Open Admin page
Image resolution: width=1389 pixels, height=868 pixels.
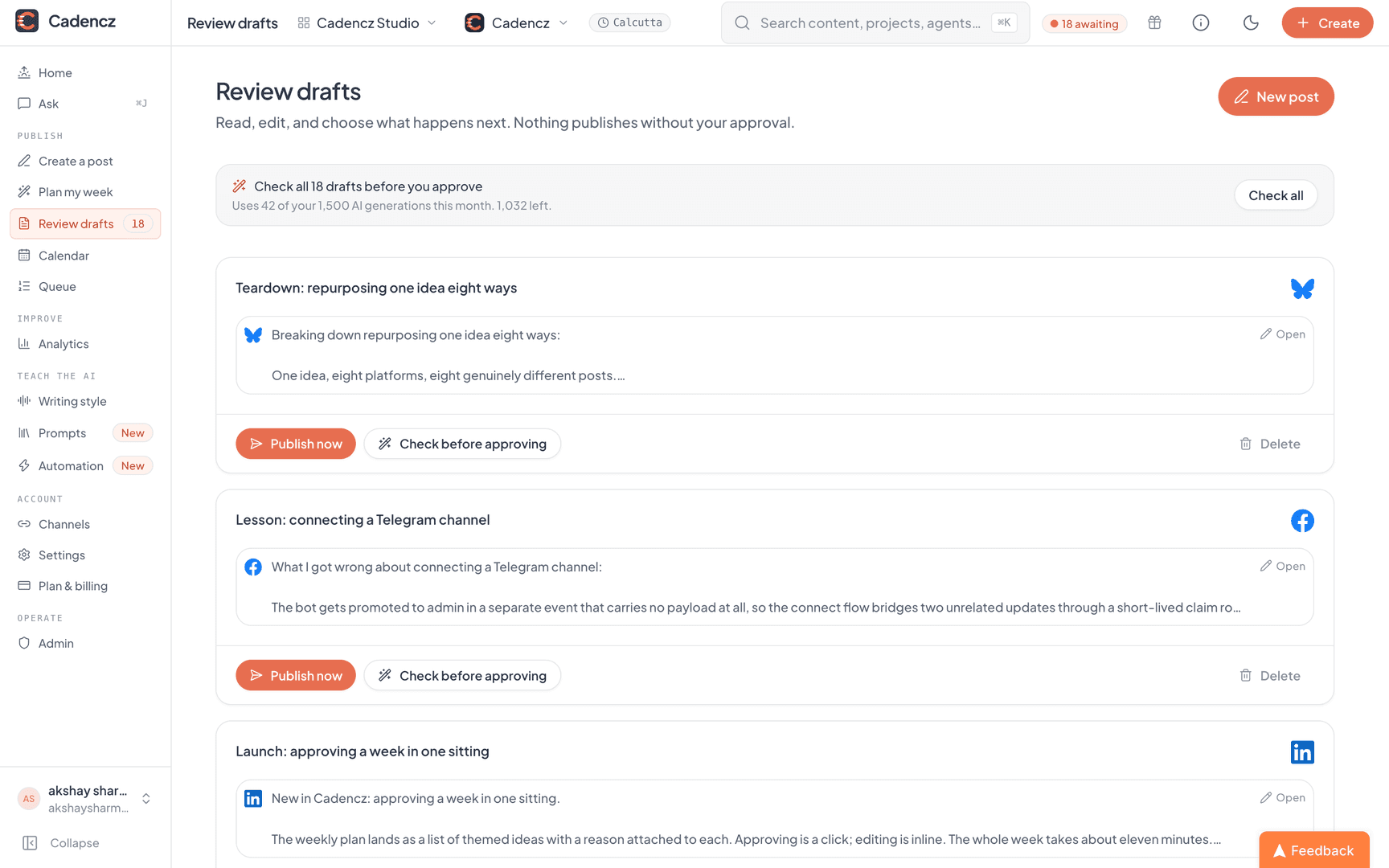[85, 644]
